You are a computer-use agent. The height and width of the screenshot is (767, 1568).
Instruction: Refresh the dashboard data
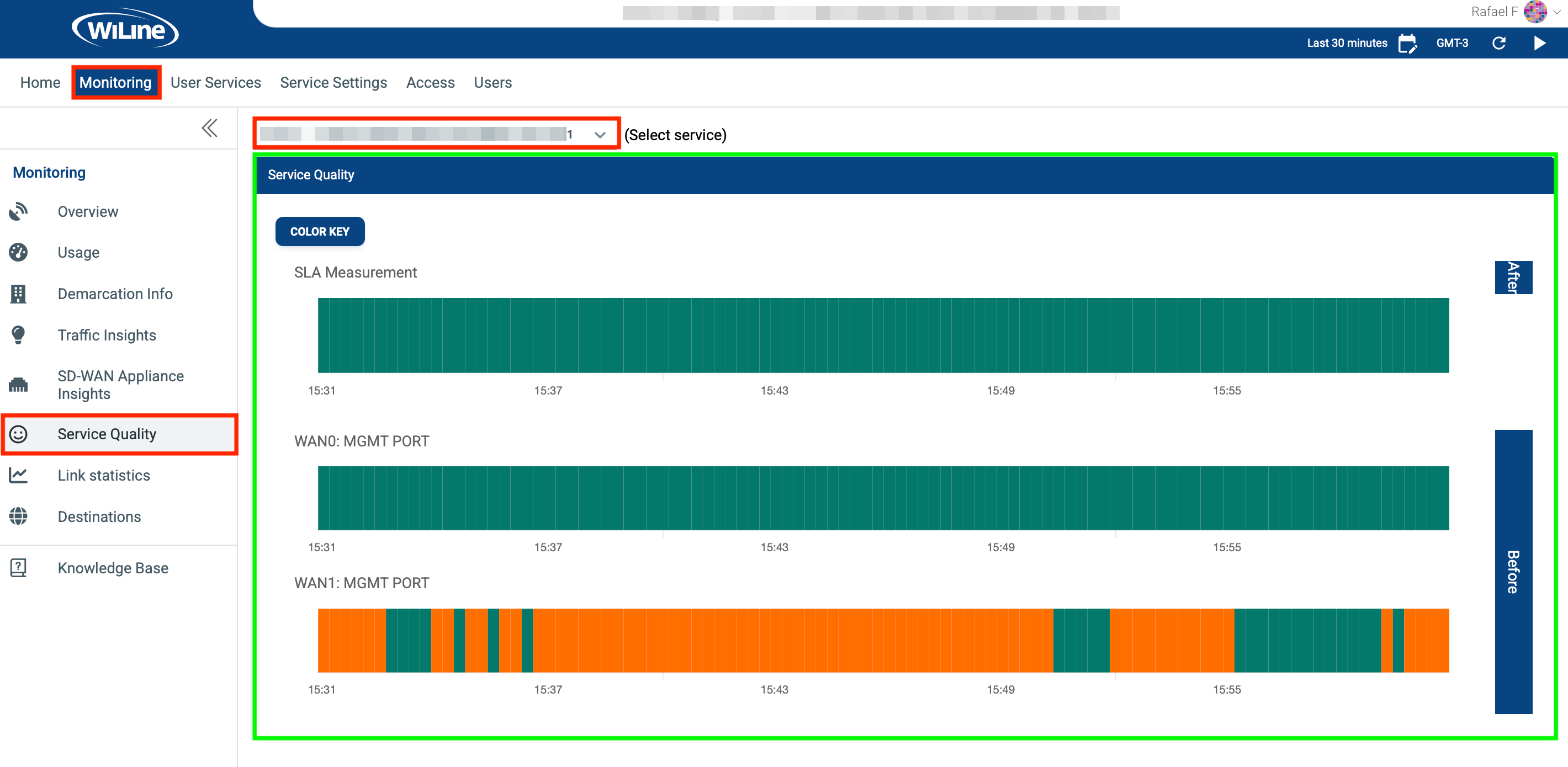click(x=1499, y=42)
